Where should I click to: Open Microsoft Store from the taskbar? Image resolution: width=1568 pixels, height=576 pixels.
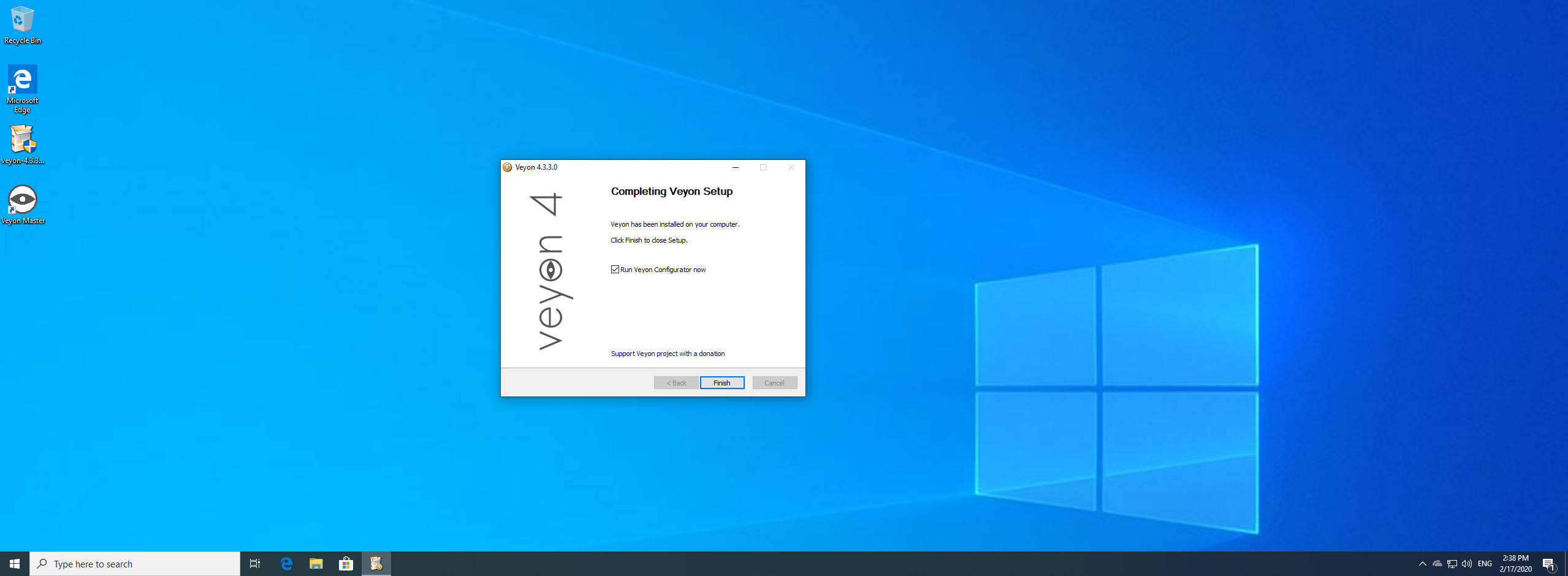[x=346, y=564]
